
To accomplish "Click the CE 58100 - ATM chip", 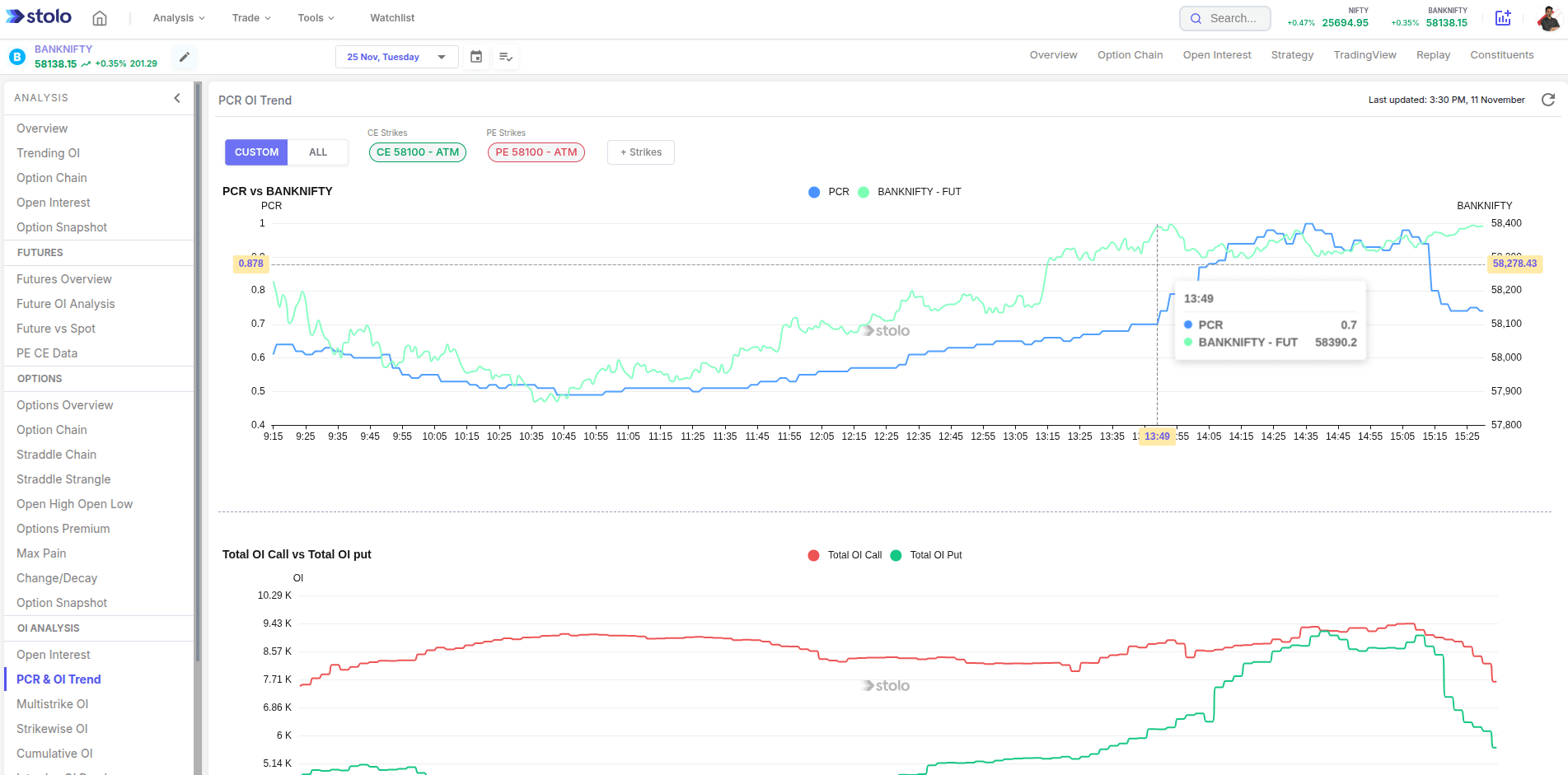I will click(418, 152).
